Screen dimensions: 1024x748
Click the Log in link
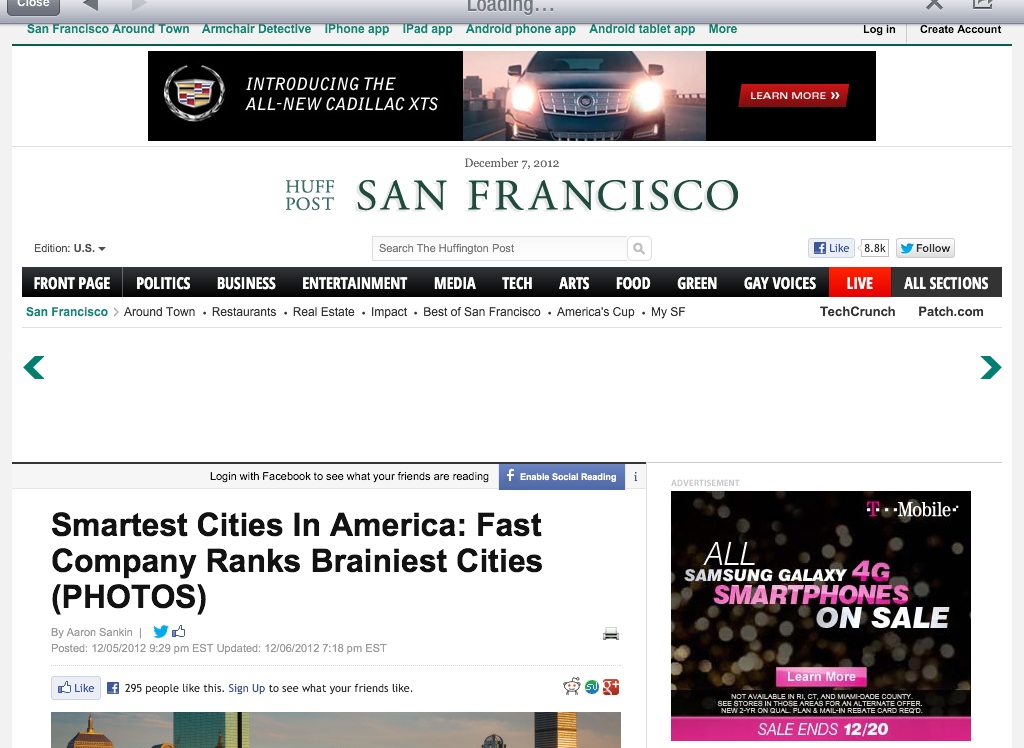click(x=879, y=29)
